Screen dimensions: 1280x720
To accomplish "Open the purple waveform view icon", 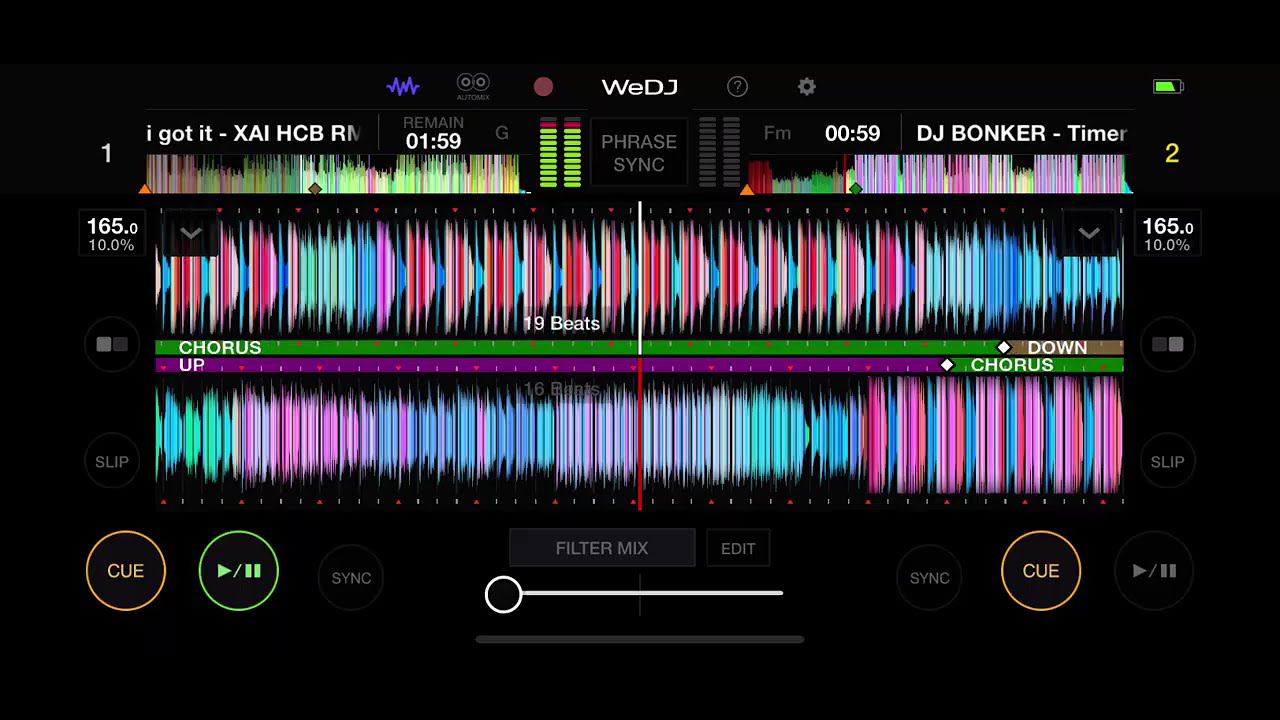I will (403, 87).
